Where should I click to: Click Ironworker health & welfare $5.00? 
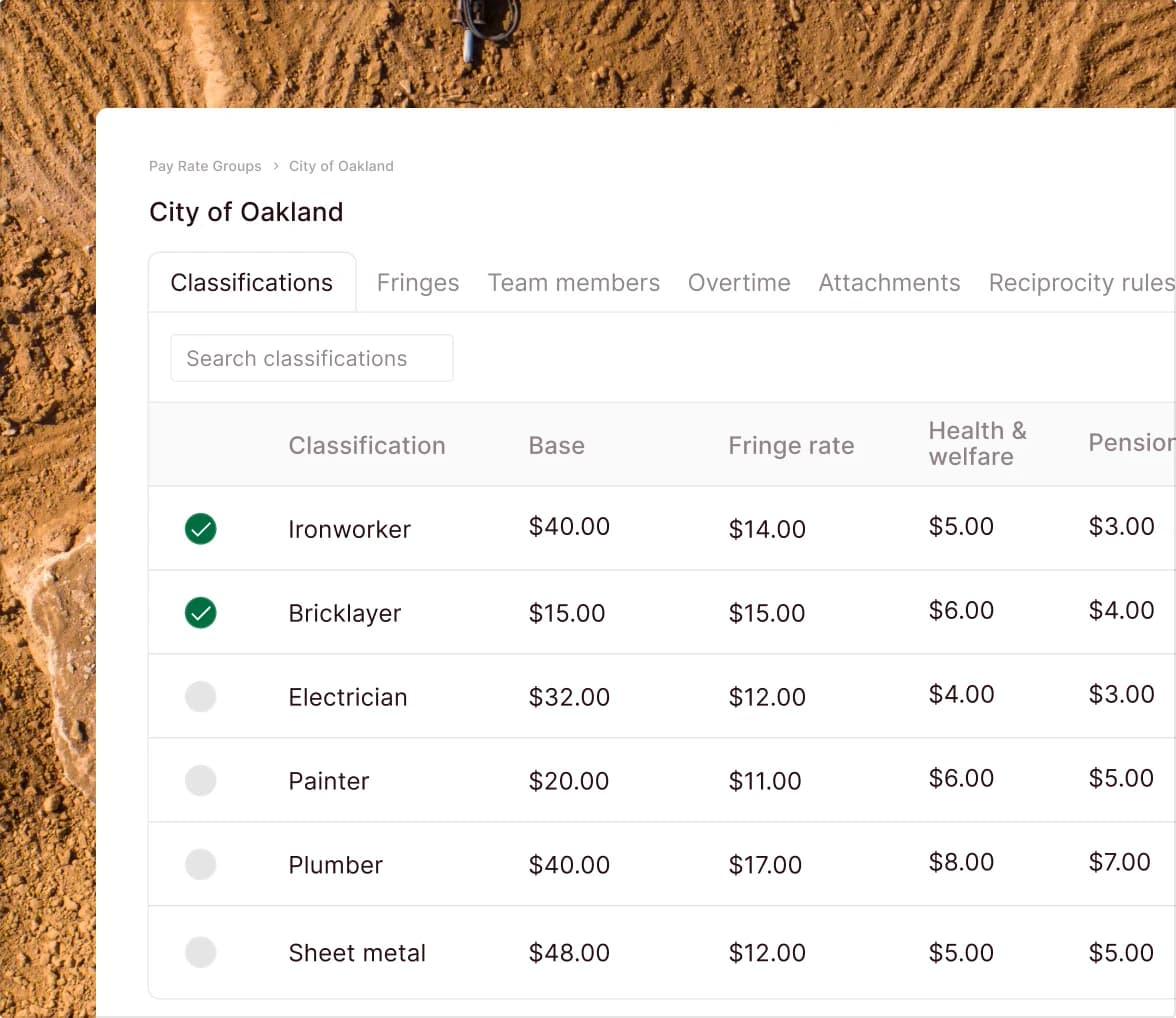click(962, 527)
